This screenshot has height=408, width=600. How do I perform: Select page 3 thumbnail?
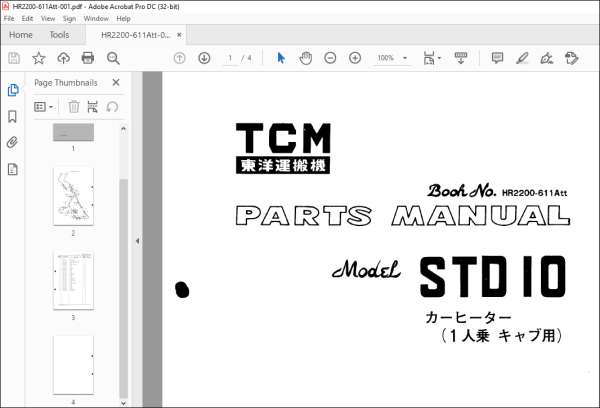point(73,281)
